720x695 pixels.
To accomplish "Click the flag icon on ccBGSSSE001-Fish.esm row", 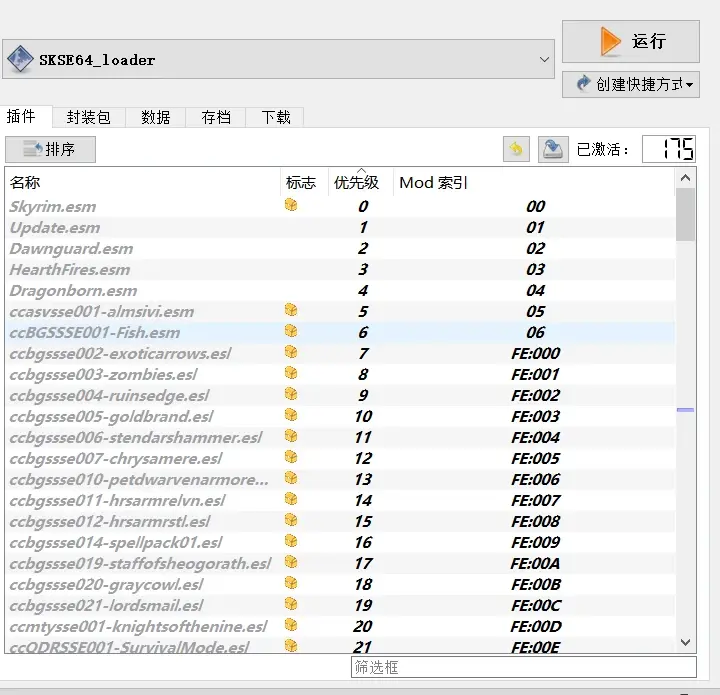I will (291, 331).
